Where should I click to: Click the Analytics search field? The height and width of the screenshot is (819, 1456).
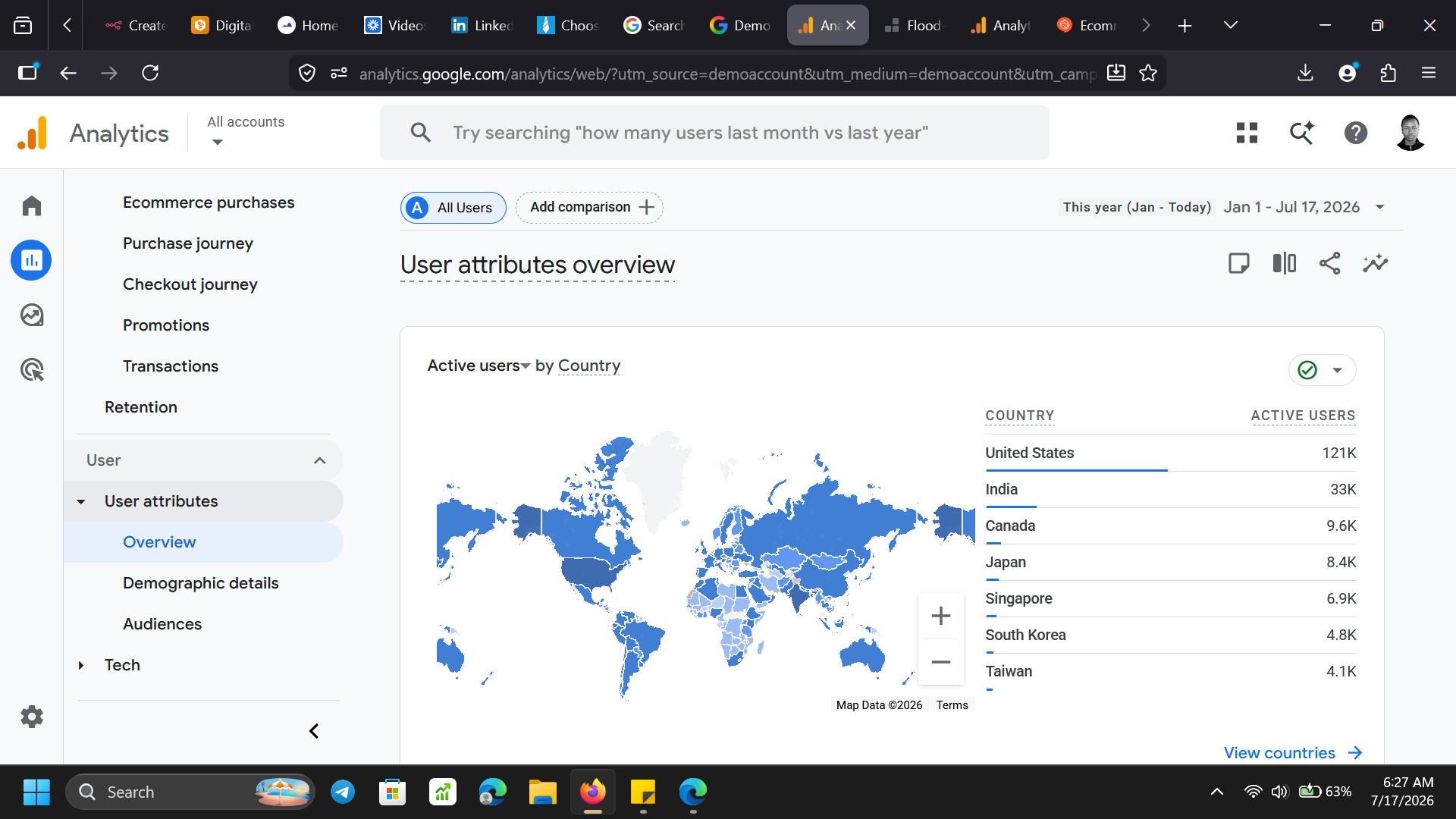(714, 133)
